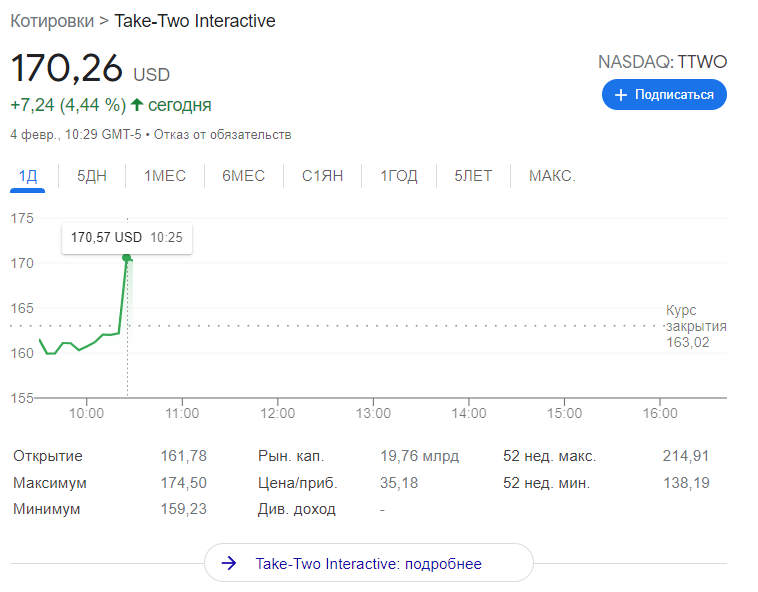Click the arrow icon before Take-Two Interactive: подробнее
Image resolution: width=758 pixels, height=592 pixels.
229,563
